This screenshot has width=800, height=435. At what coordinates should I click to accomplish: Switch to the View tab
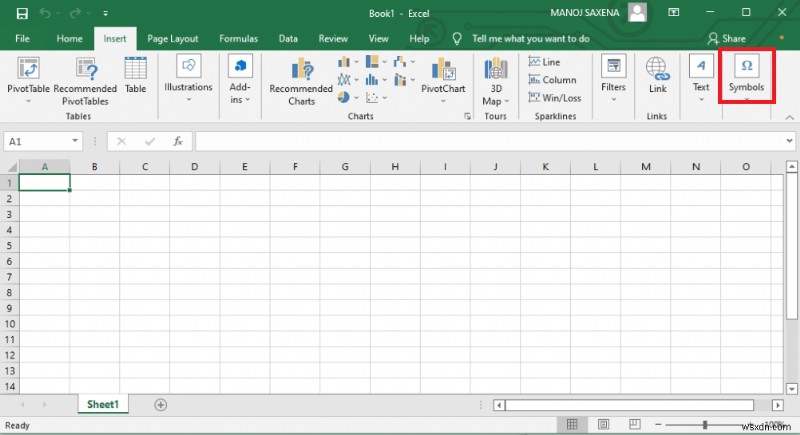click(378, 38)
